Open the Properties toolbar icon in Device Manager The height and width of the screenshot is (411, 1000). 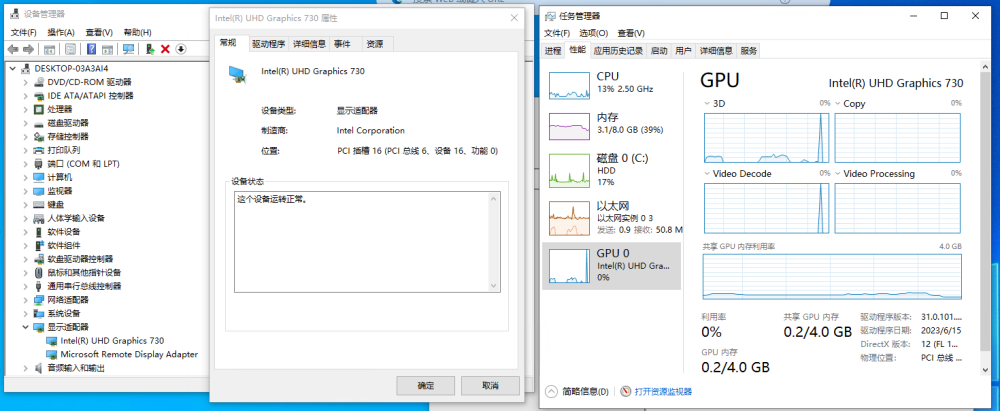70,49
